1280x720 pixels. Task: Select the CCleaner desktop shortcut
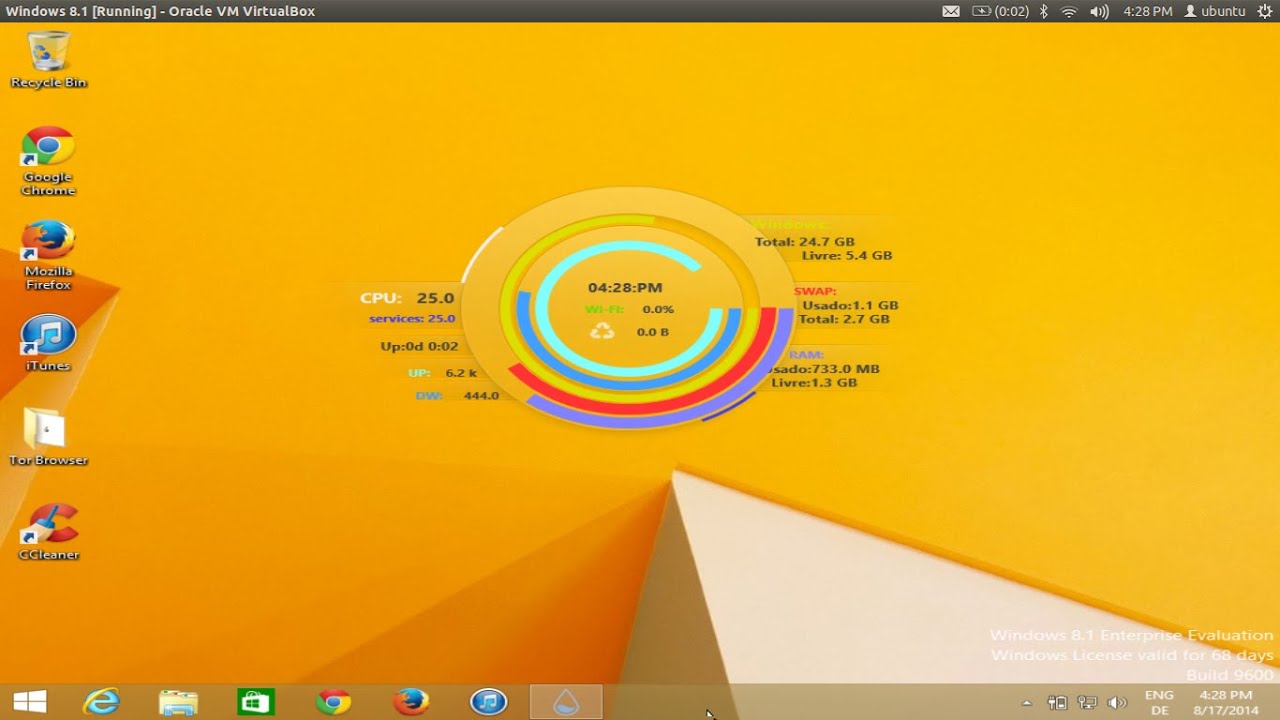tap(48, 531)
